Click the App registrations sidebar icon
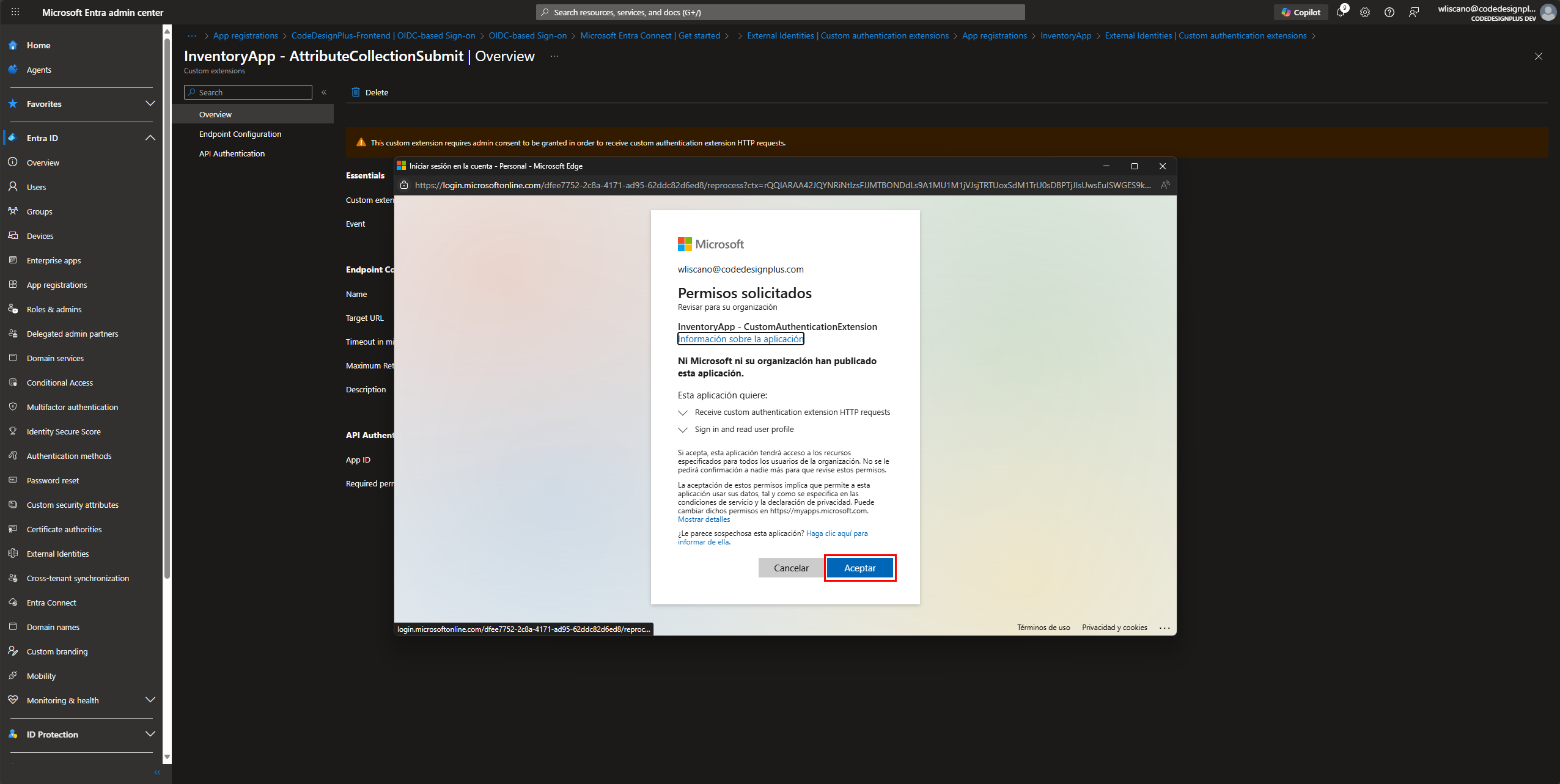Image resolution: width=1560 pixels, height=784 pixels. click(13, 285)
